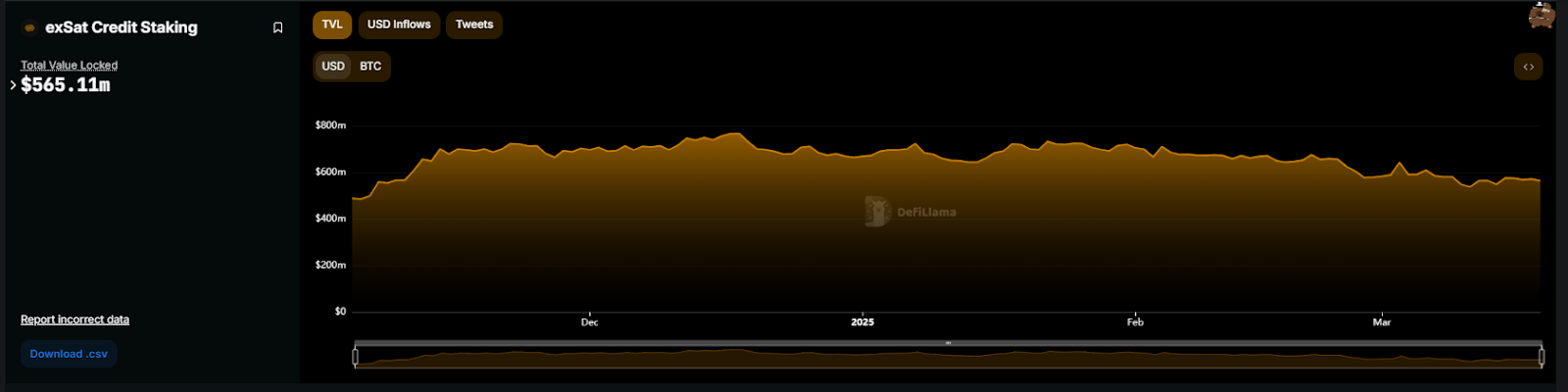1568x392 pixels.
Task: Click the exSat Credit Staking title
Action: (x=122, y=27)
